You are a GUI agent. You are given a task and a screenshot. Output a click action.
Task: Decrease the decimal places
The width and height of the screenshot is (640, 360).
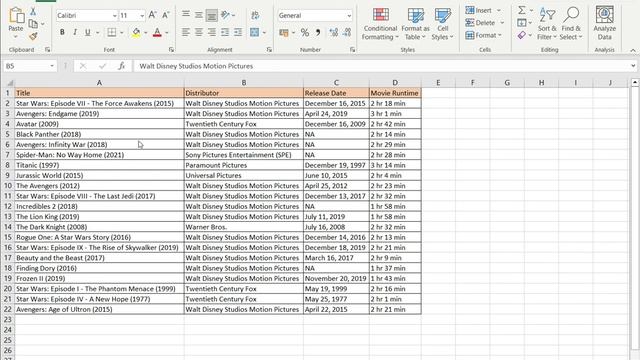347,33
